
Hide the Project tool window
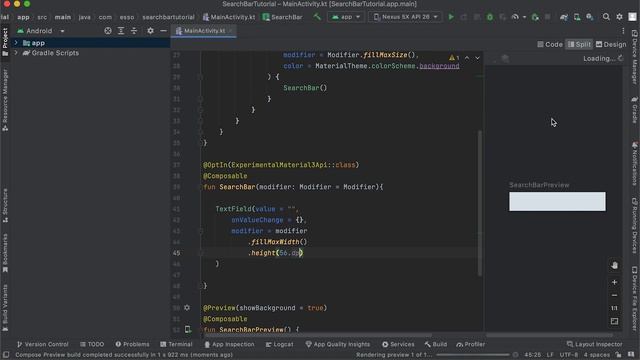point(163,31)
